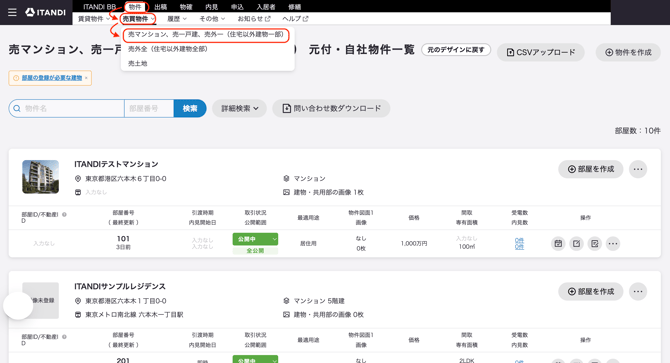670x363 pixels.
Task: Click the pencil edit icon for room 101
Action: (576, 243)
